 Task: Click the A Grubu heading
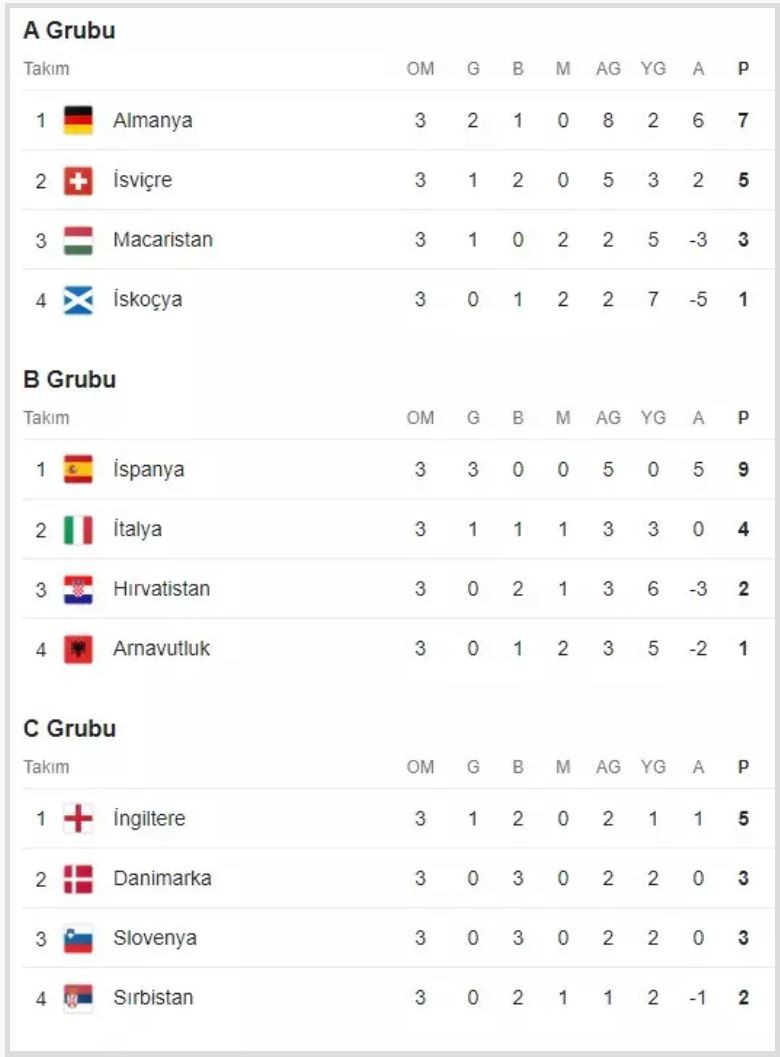point(69,31)
